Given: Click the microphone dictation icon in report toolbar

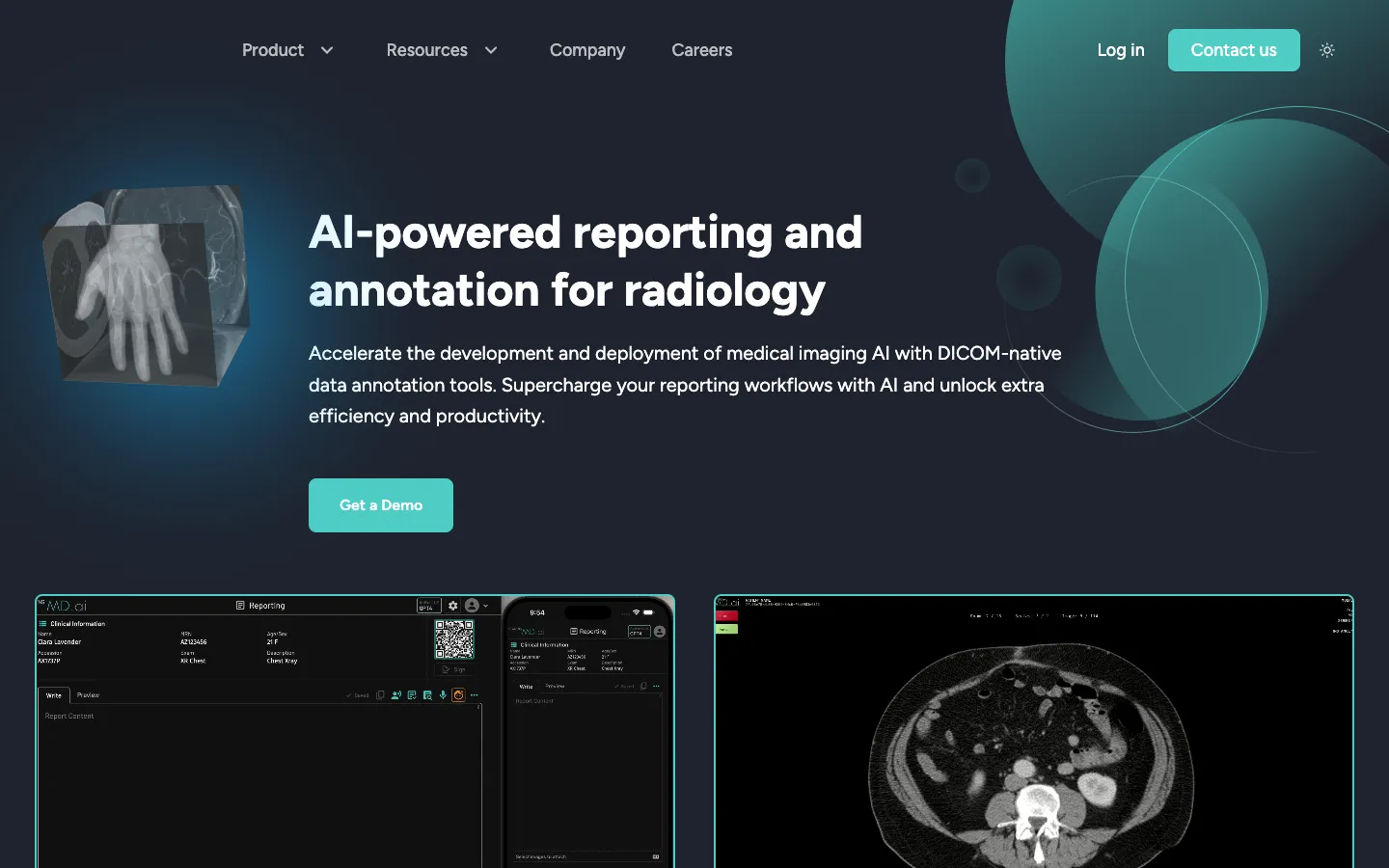Looking at the screenshot, I should (443, 695).
